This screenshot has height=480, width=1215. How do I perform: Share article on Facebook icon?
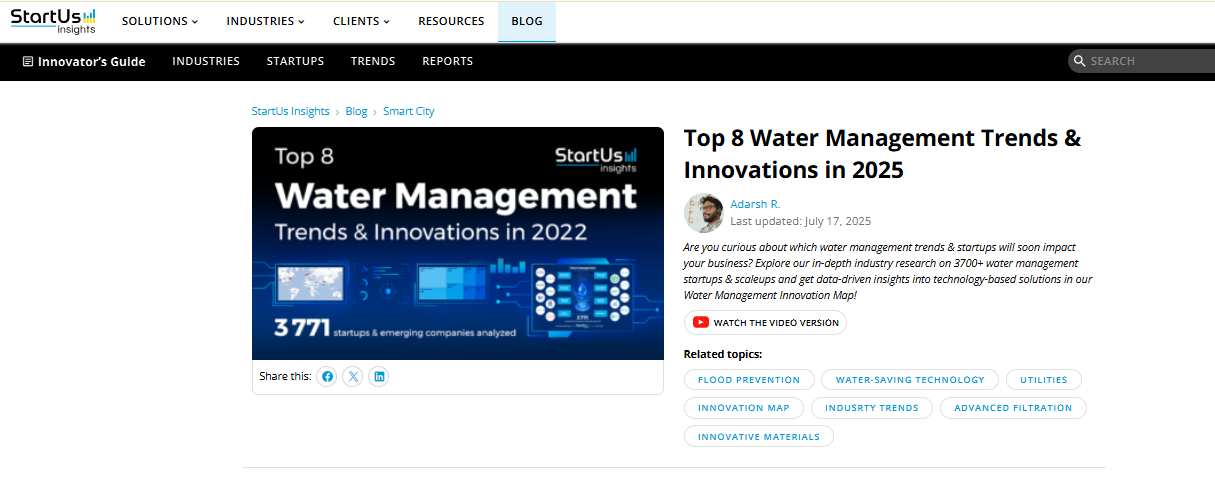click(327, 377)
